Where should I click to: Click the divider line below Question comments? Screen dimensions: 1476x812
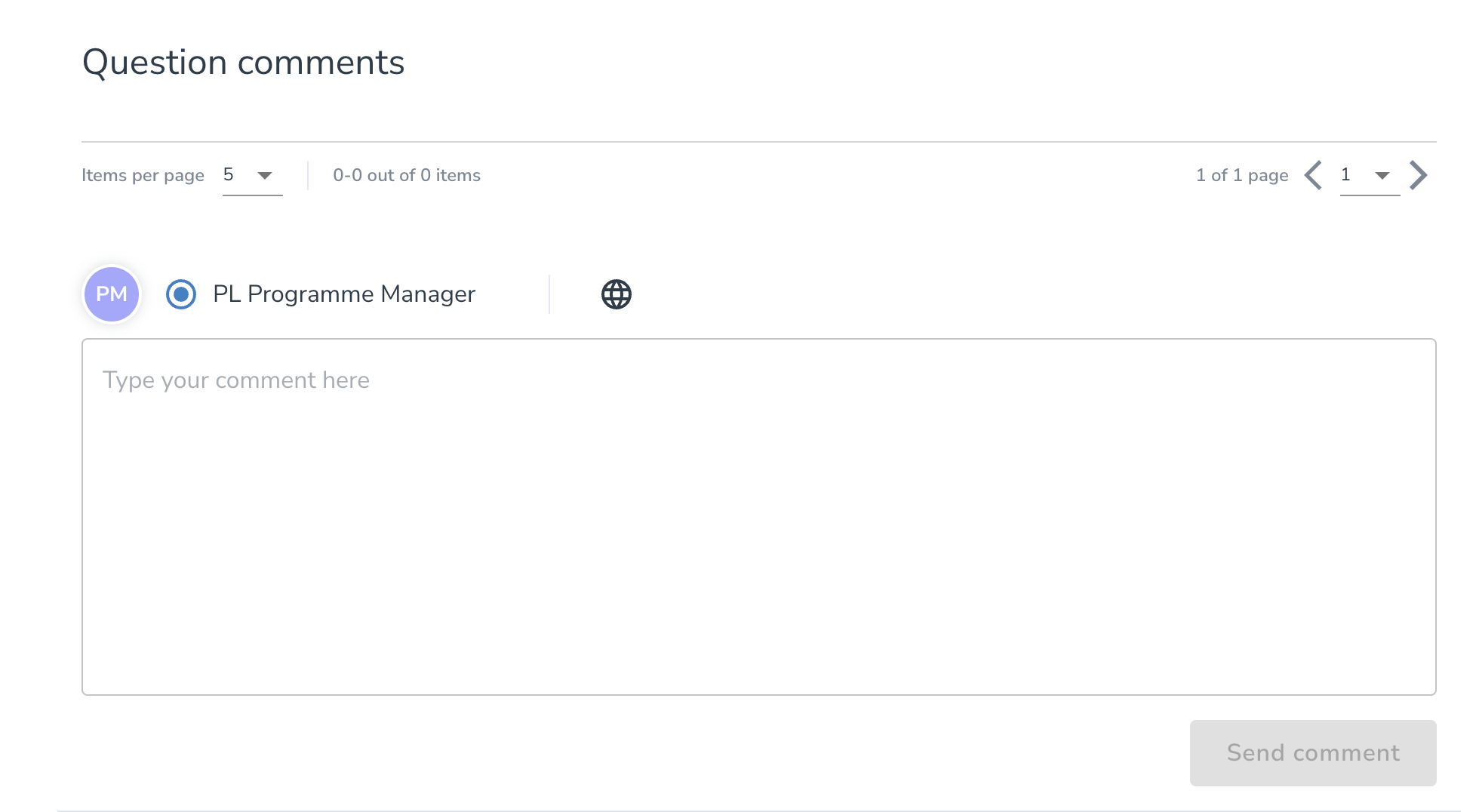(758, 142)
